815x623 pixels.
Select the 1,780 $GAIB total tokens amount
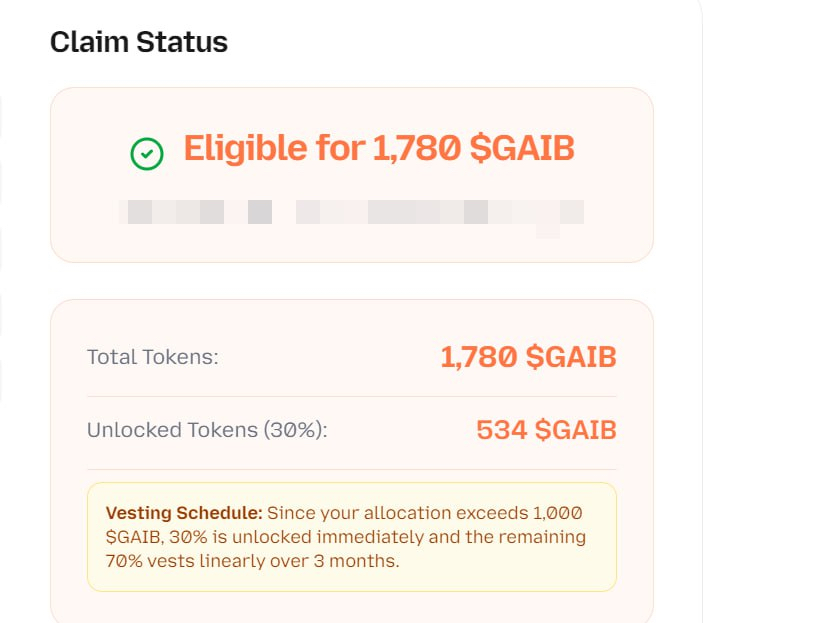(x=528, y=357)
